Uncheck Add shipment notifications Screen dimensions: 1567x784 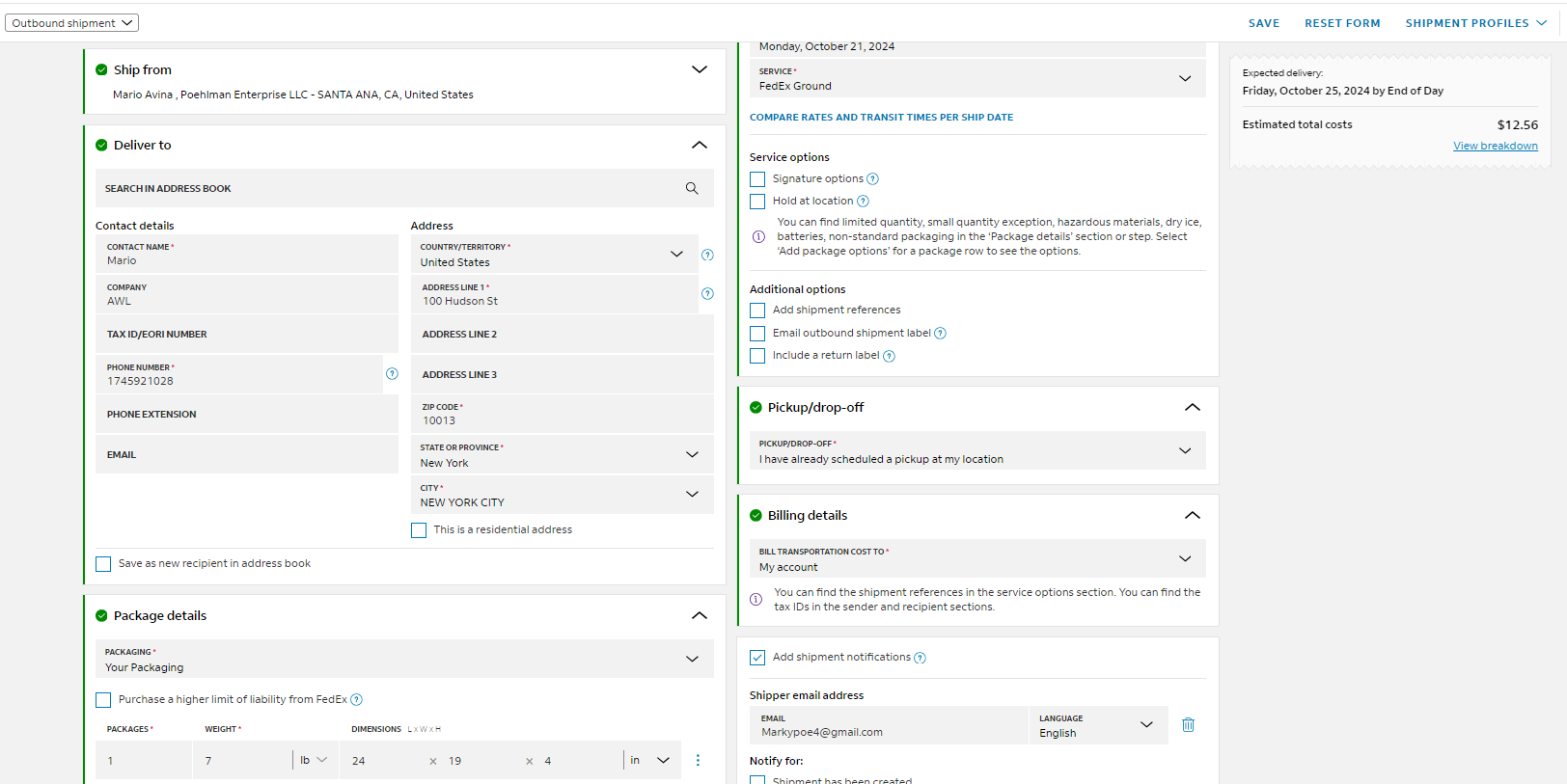pos(757,658)
